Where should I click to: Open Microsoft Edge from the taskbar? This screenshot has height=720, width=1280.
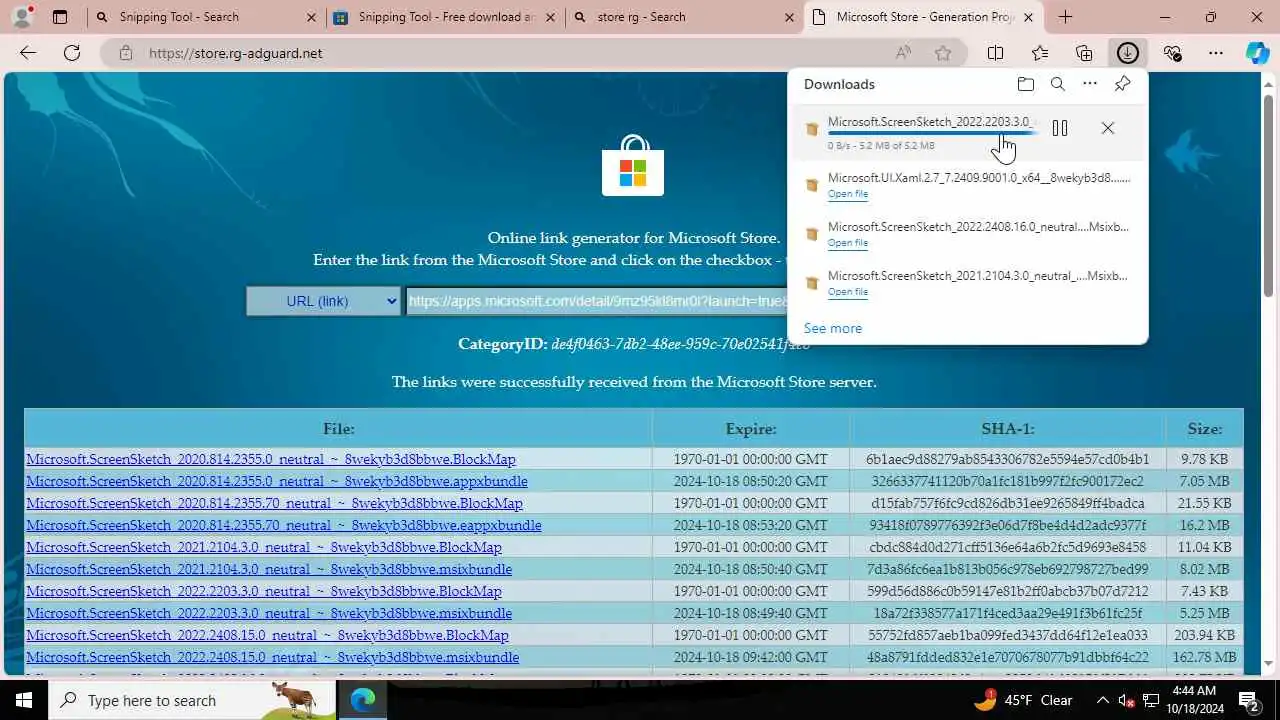362,700
